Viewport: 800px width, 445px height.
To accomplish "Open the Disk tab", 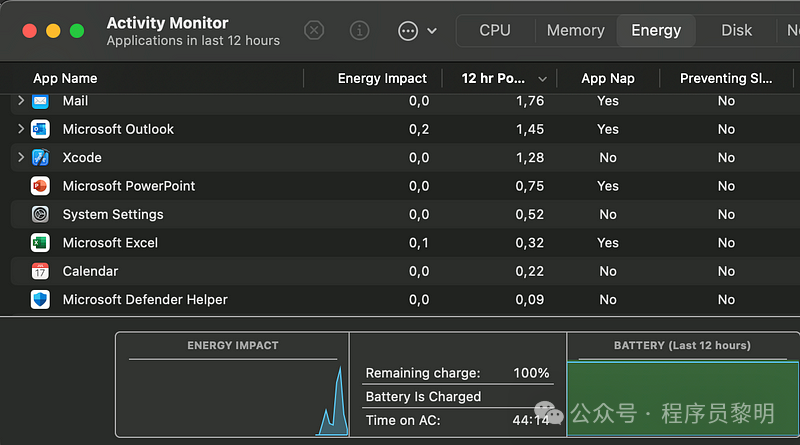I will click(737, 30).
